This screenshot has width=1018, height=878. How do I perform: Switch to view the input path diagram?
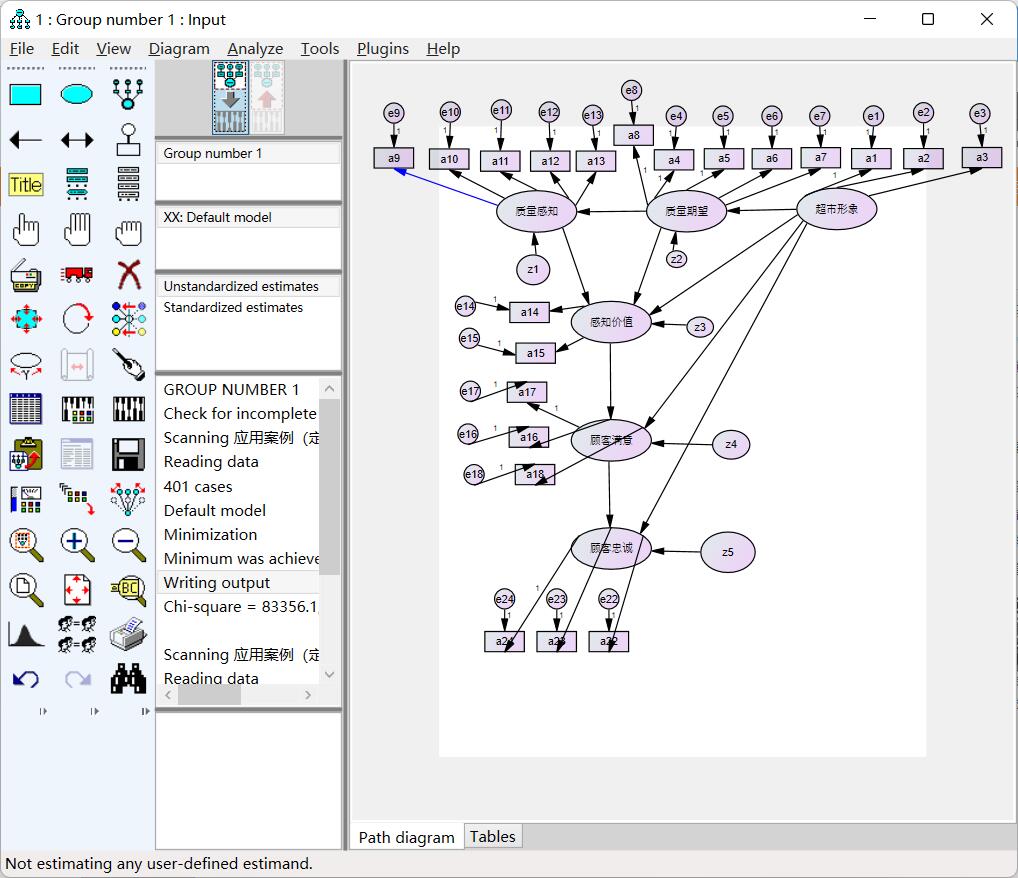click(x=230, y=98)
